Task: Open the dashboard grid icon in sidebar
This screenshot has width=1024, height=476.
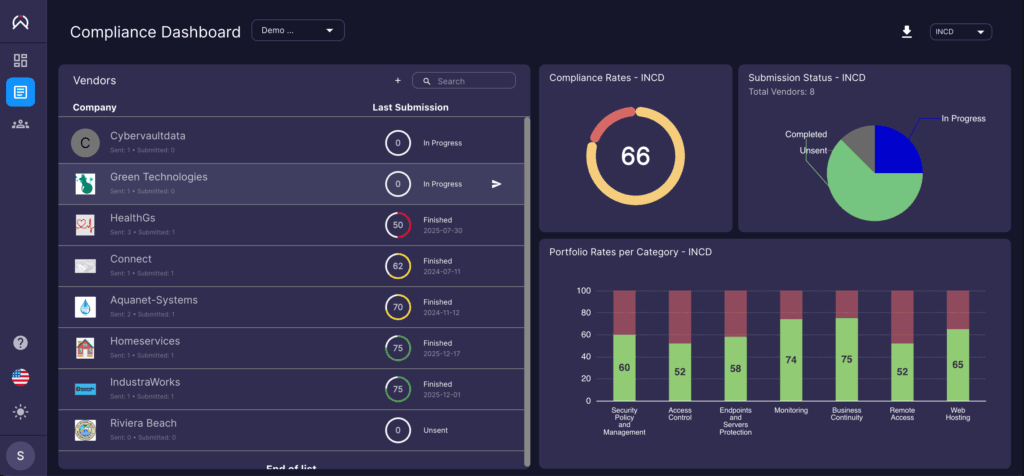Action: pyautogui.click(x=20, y=61)
